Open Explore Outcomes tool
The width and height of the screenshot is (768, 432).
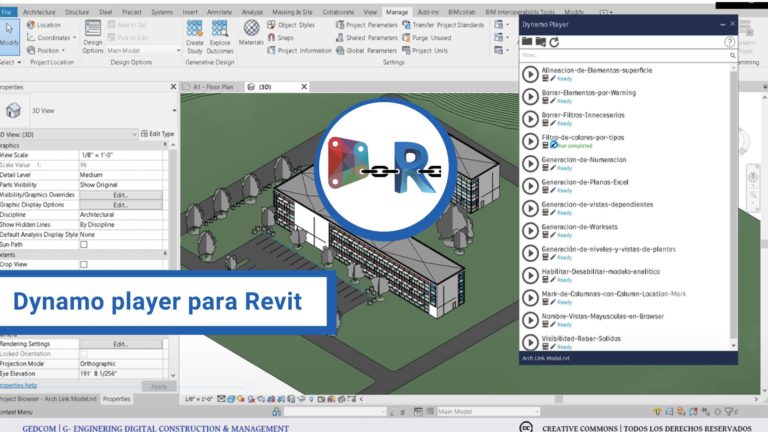click(x=220, y=37)
